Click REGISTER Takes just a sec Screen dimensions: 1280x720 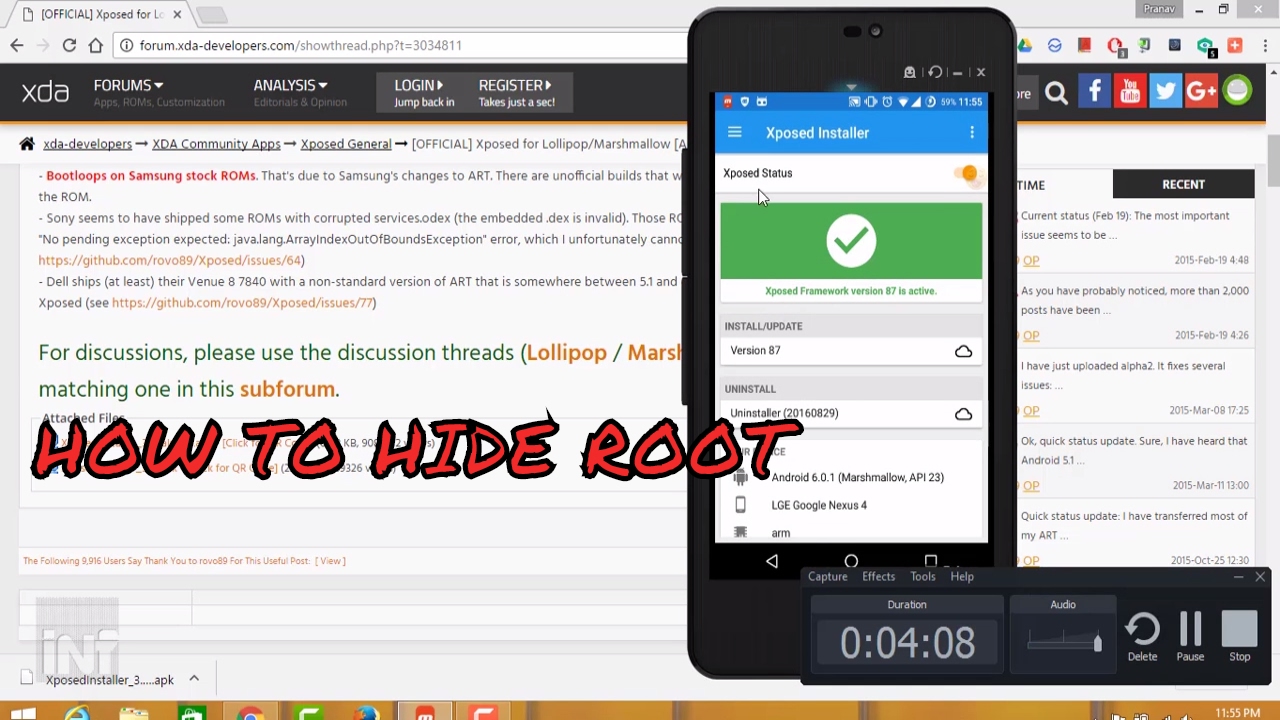coord(516,93)
